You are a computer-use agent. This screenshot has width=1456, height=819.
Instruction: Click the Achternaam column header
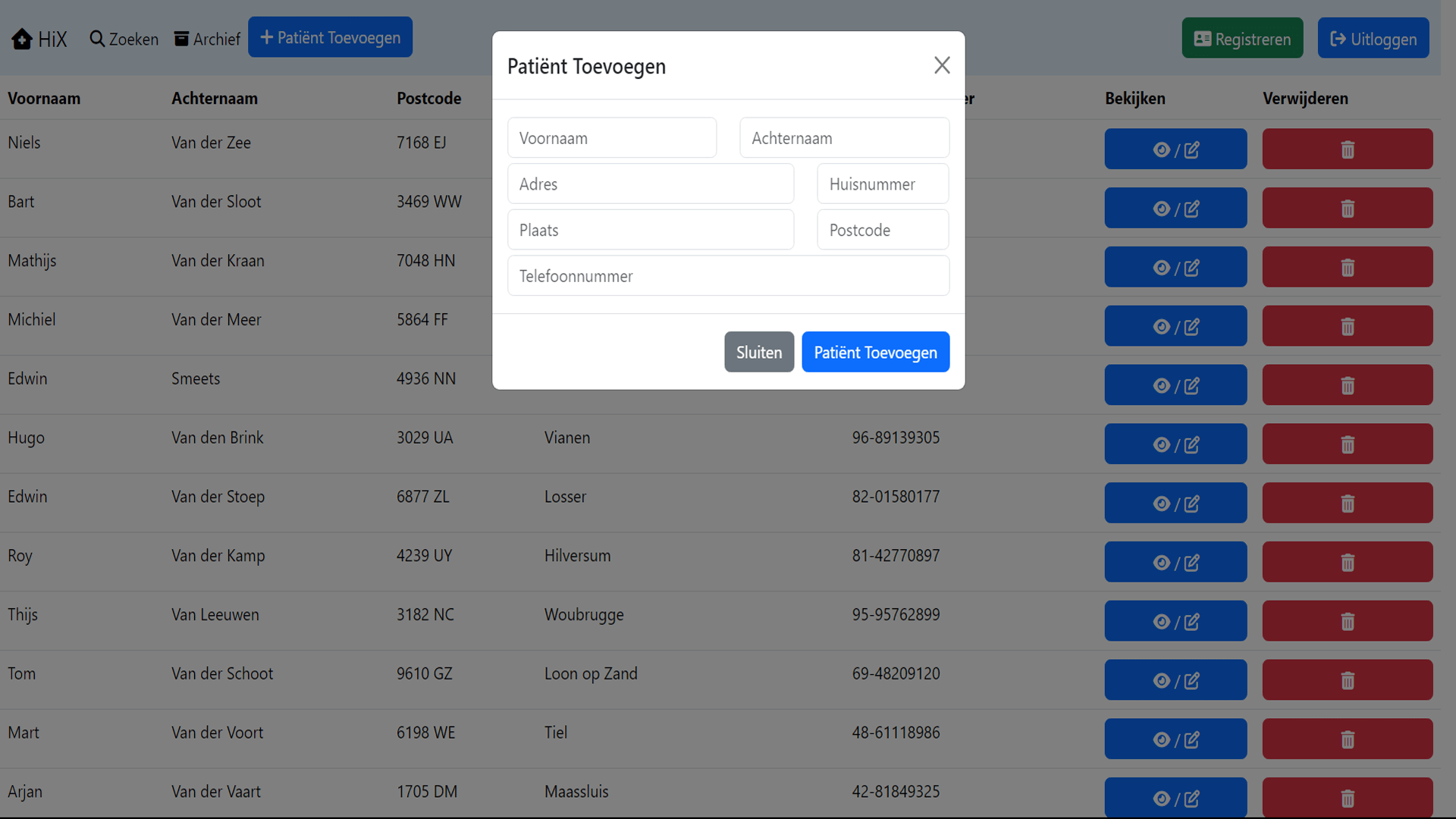pos(215,99)
